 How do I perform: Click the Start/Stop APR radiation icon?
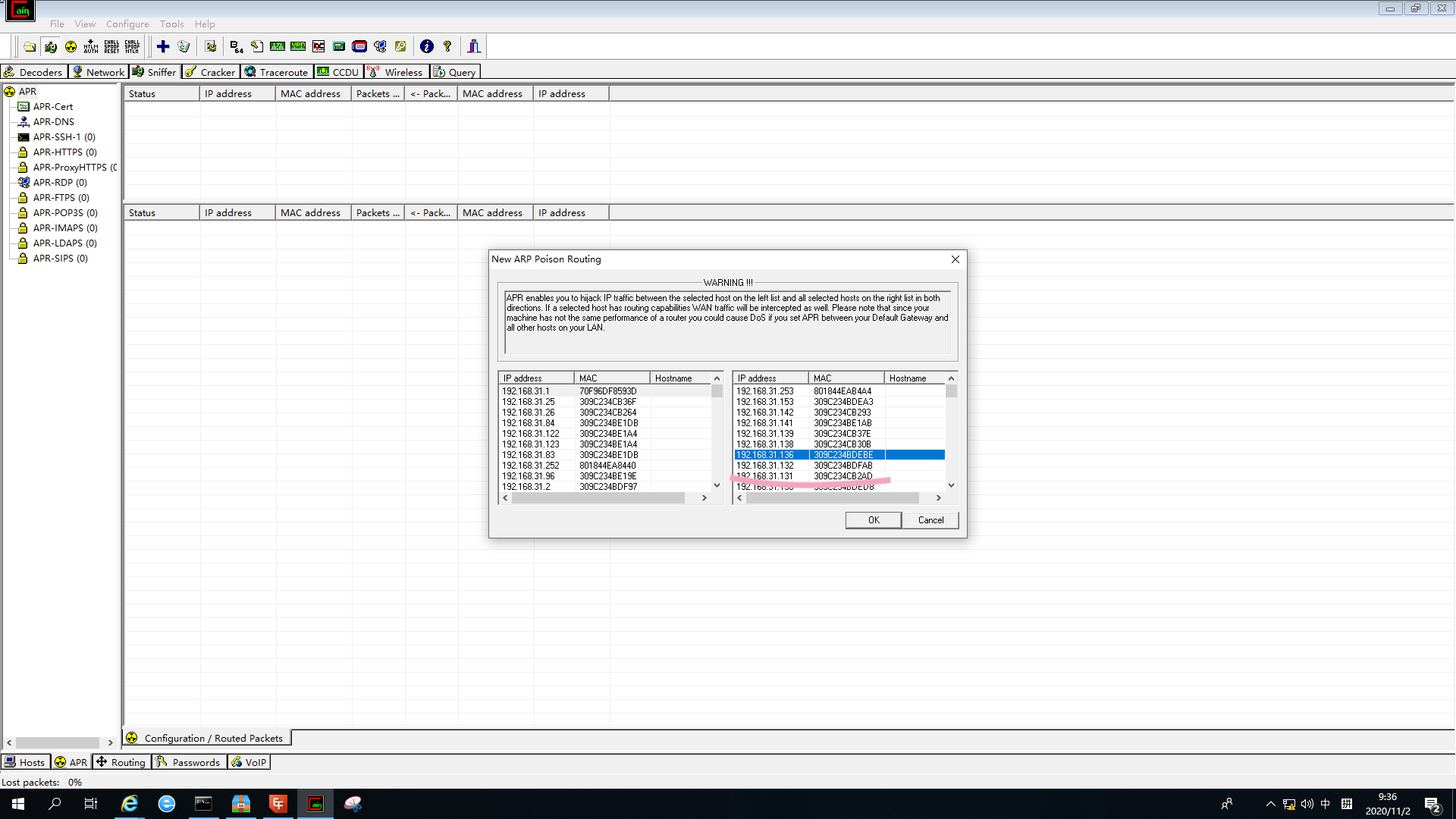[71, 46]
